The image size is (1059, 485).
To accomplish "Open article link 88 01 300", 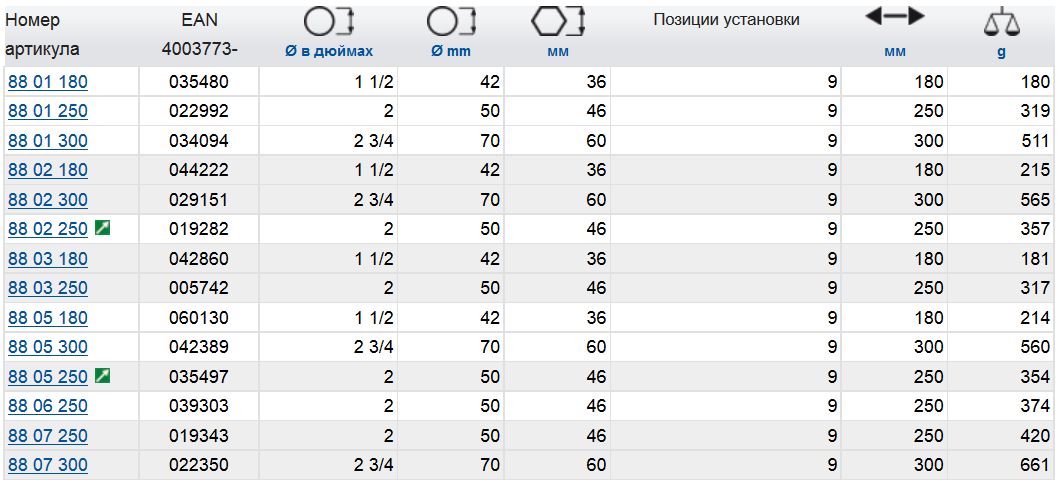I will 48,141.
